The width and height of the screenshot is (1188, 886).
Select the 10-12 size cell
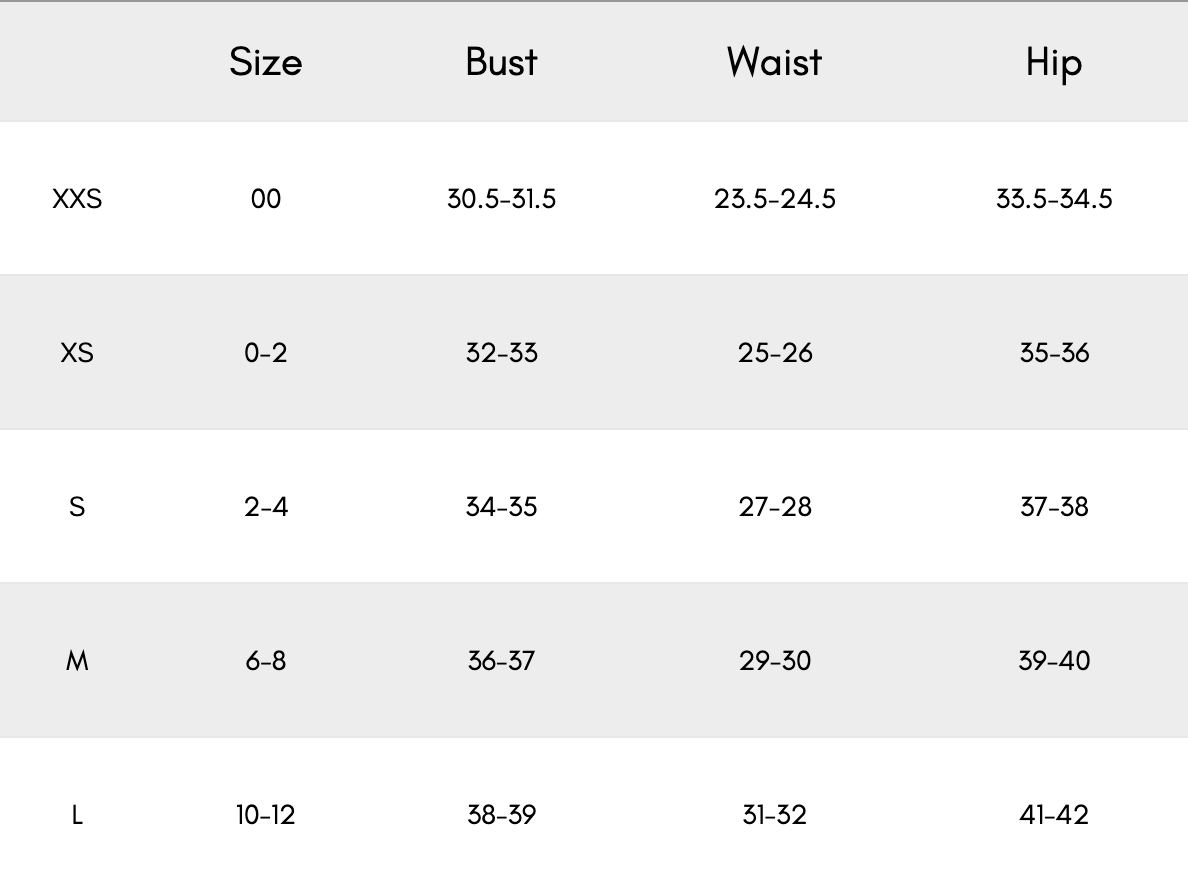pyautogui.click(x=266, y=815)
